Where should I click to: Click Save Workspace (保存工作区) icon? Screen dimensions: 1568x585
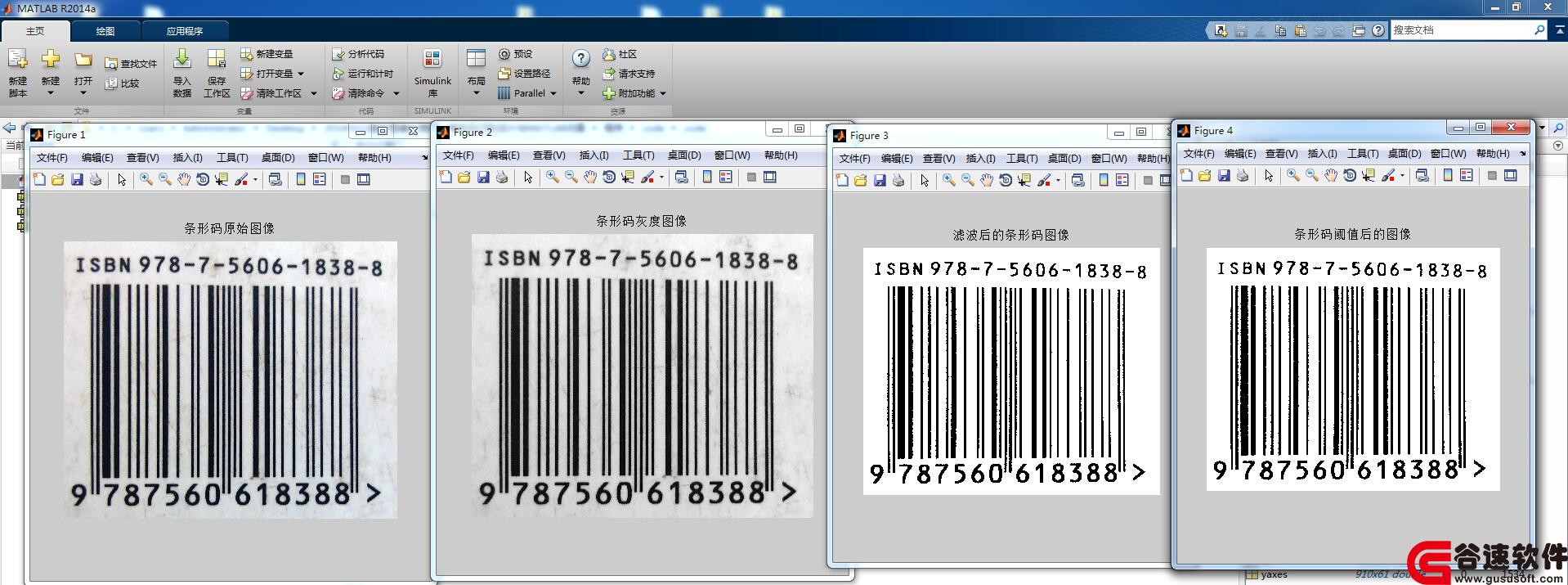217,59
